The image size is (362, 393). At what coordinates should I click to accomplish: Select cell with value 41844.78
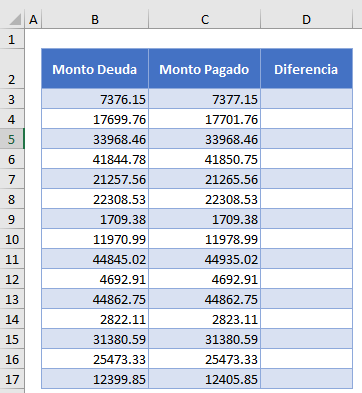coord(95,159)
